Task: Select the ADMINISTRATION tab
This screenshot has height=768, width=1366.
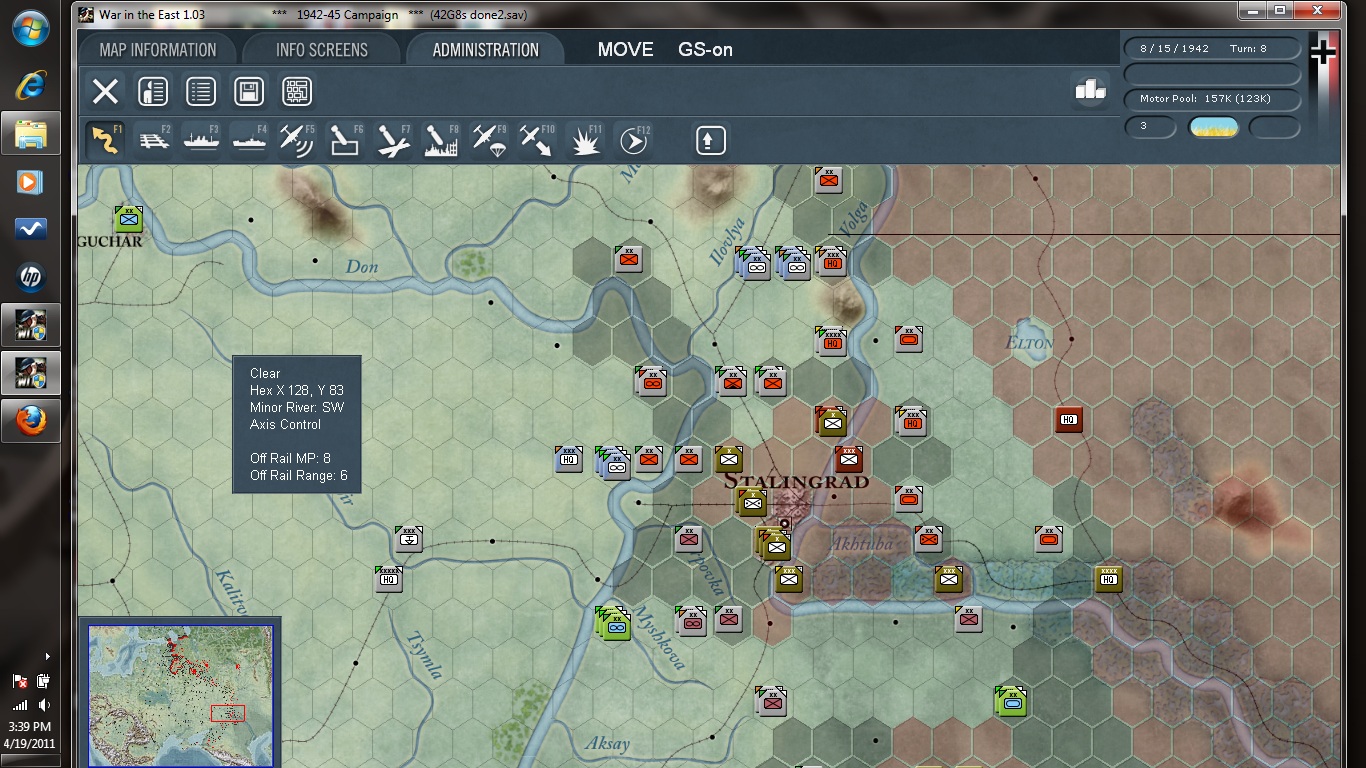Action: 486,50
